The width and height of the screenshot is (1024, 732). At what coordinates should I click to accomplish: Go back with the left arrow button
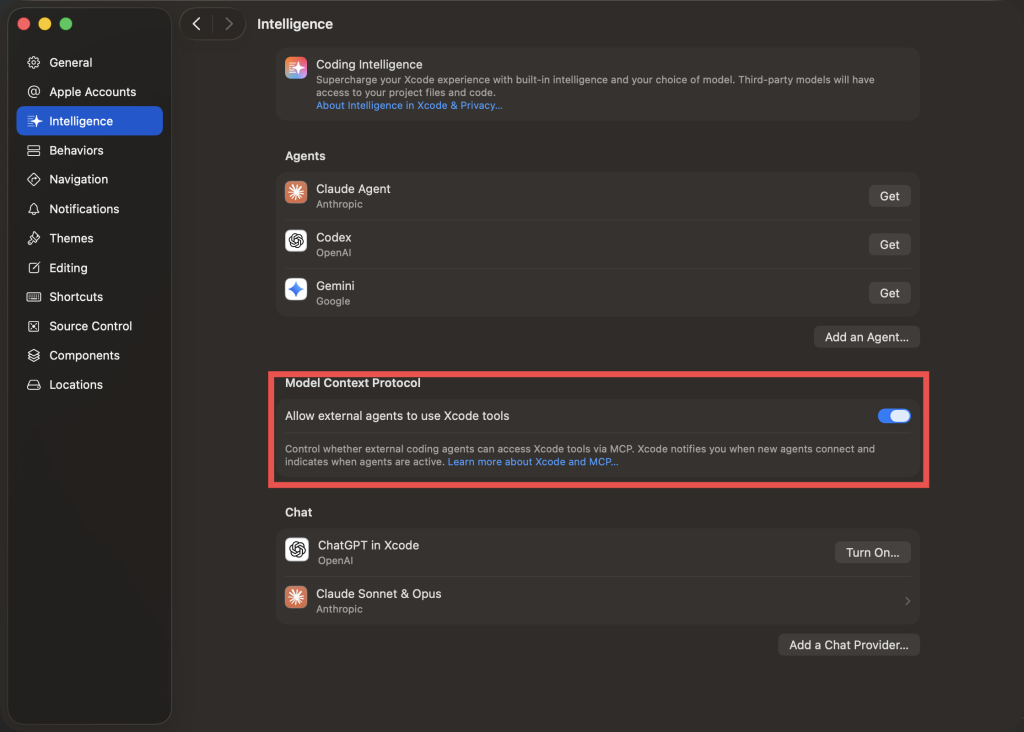pos(197,24)
